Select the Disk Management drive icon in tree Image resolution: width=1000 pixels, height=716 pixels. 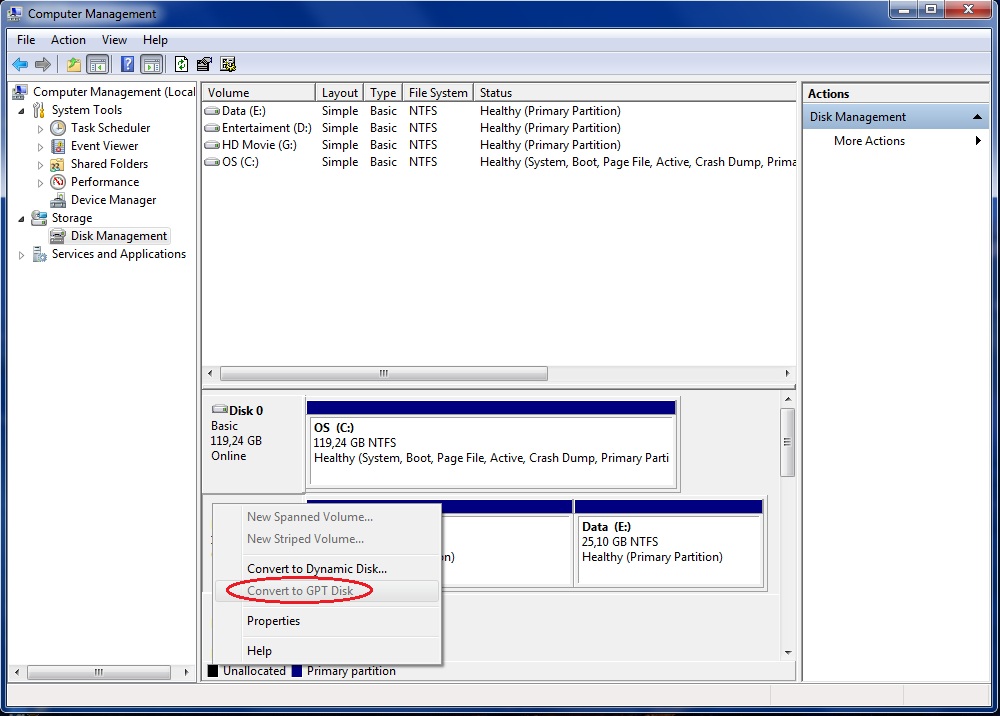(x=58, y=236)
